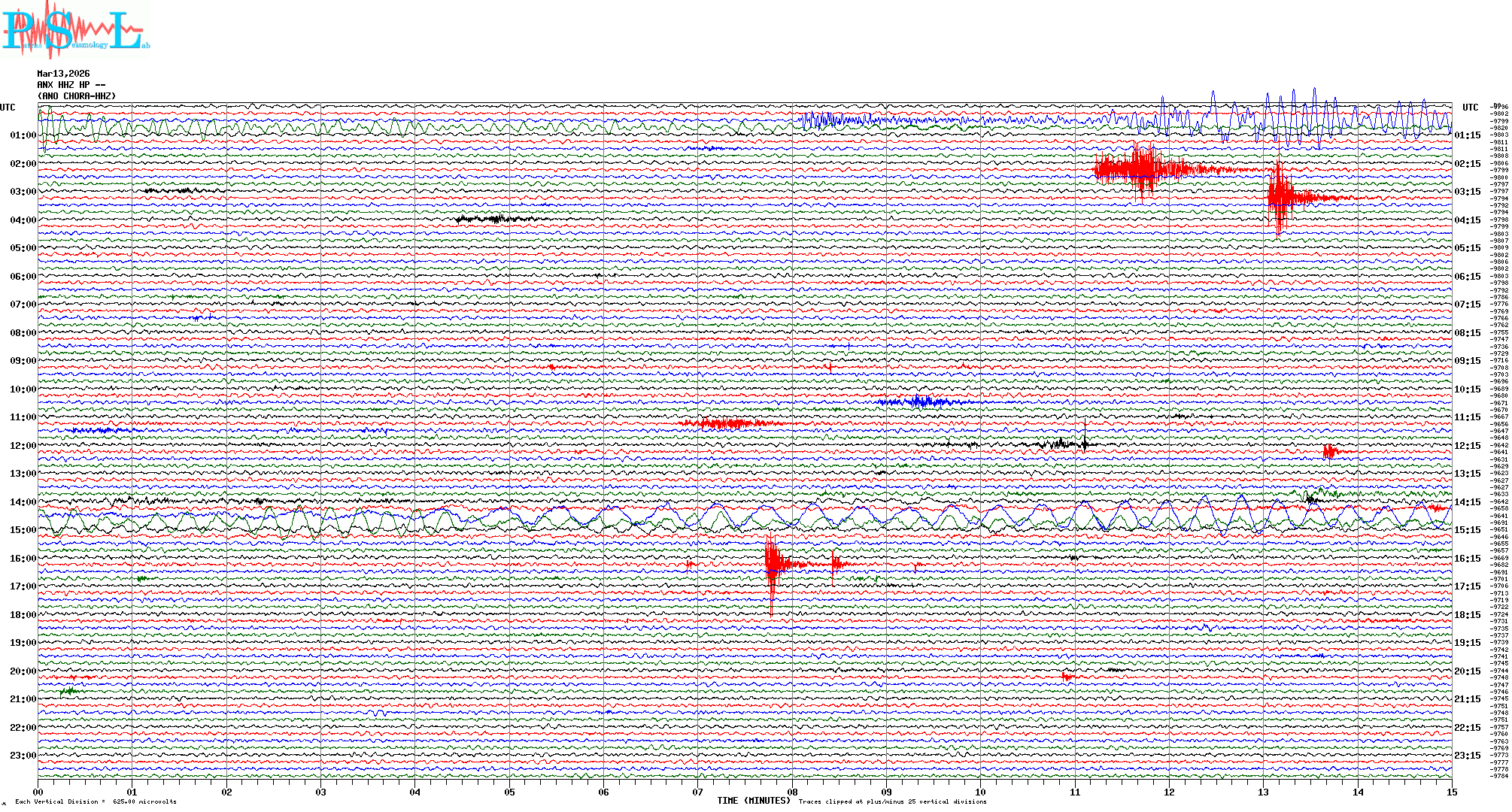Click the left UTC axis header
The height and width of the screenshot is (812, 1512).
[8, 108]
